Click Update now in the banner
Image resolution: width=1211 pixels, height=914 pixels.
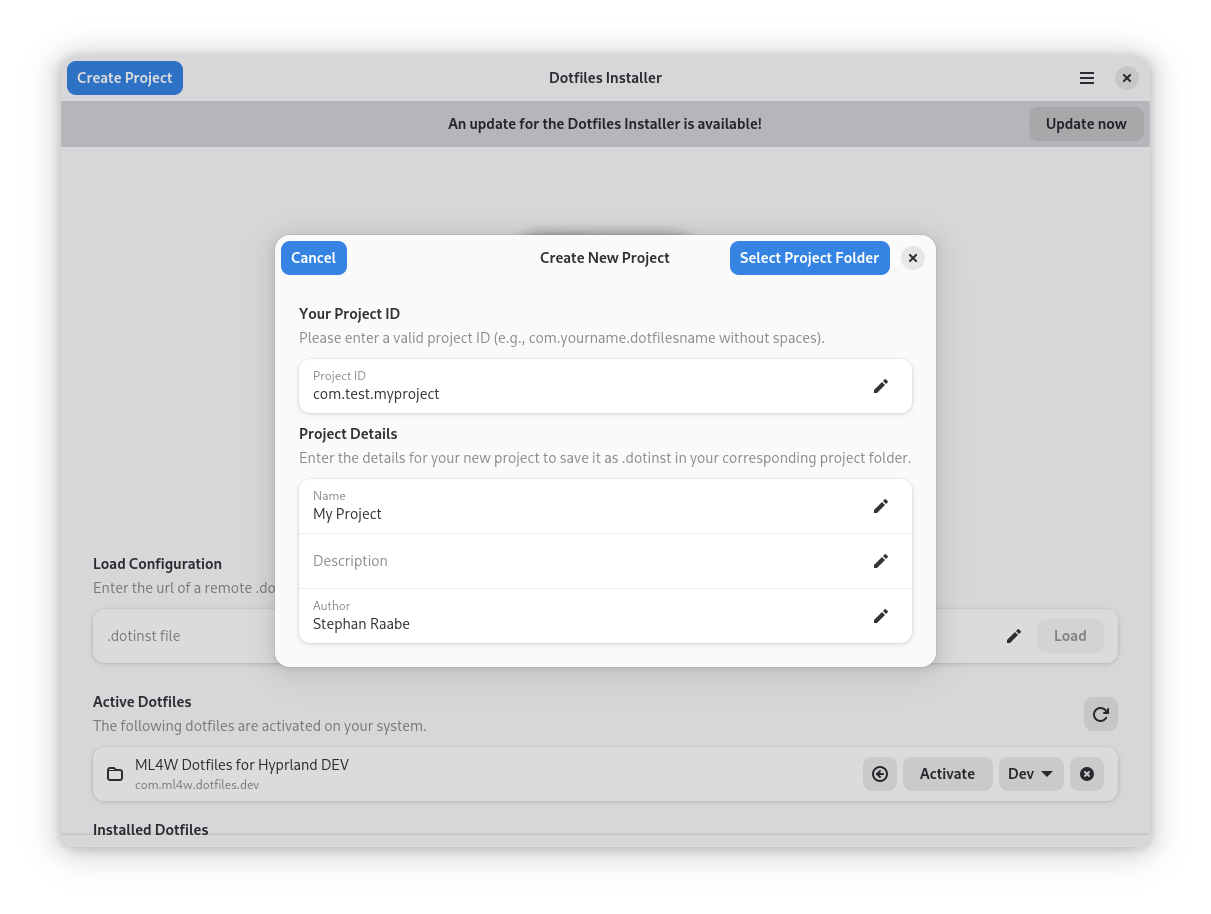(1085, 124)
